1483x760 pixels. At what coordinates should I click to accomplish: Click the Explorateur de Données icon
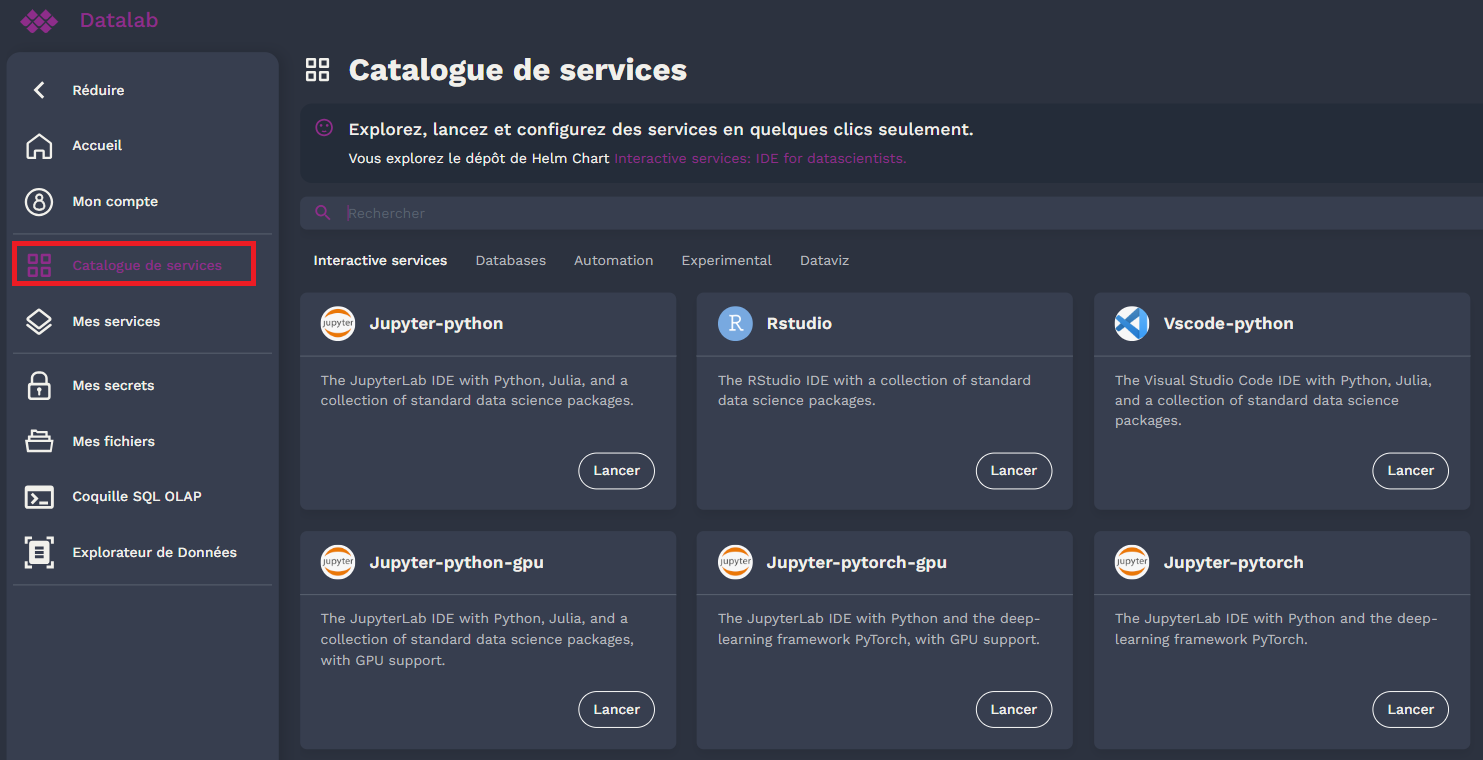point(39,551)
